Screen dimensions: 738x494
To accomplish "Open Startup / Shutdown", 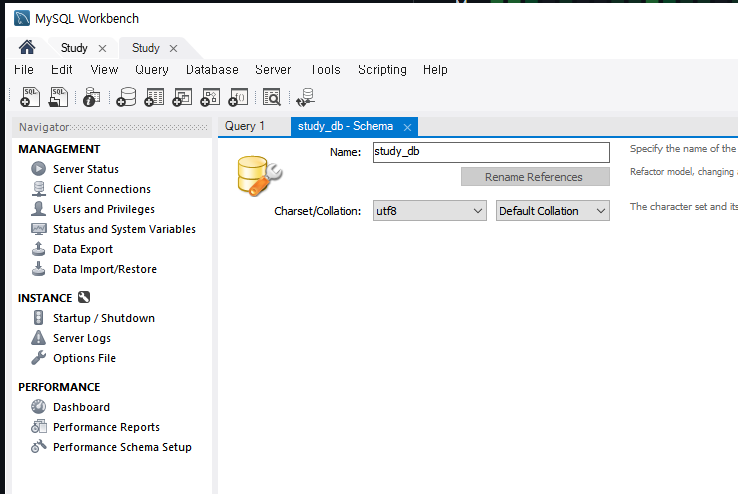I will coord(104,318).
